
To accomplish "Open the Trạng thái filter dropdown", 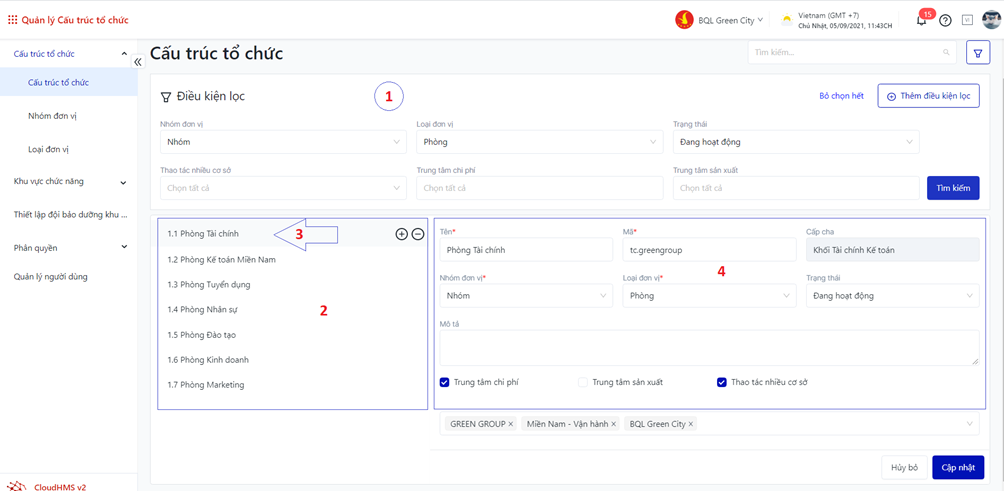I will click(795, 142).
